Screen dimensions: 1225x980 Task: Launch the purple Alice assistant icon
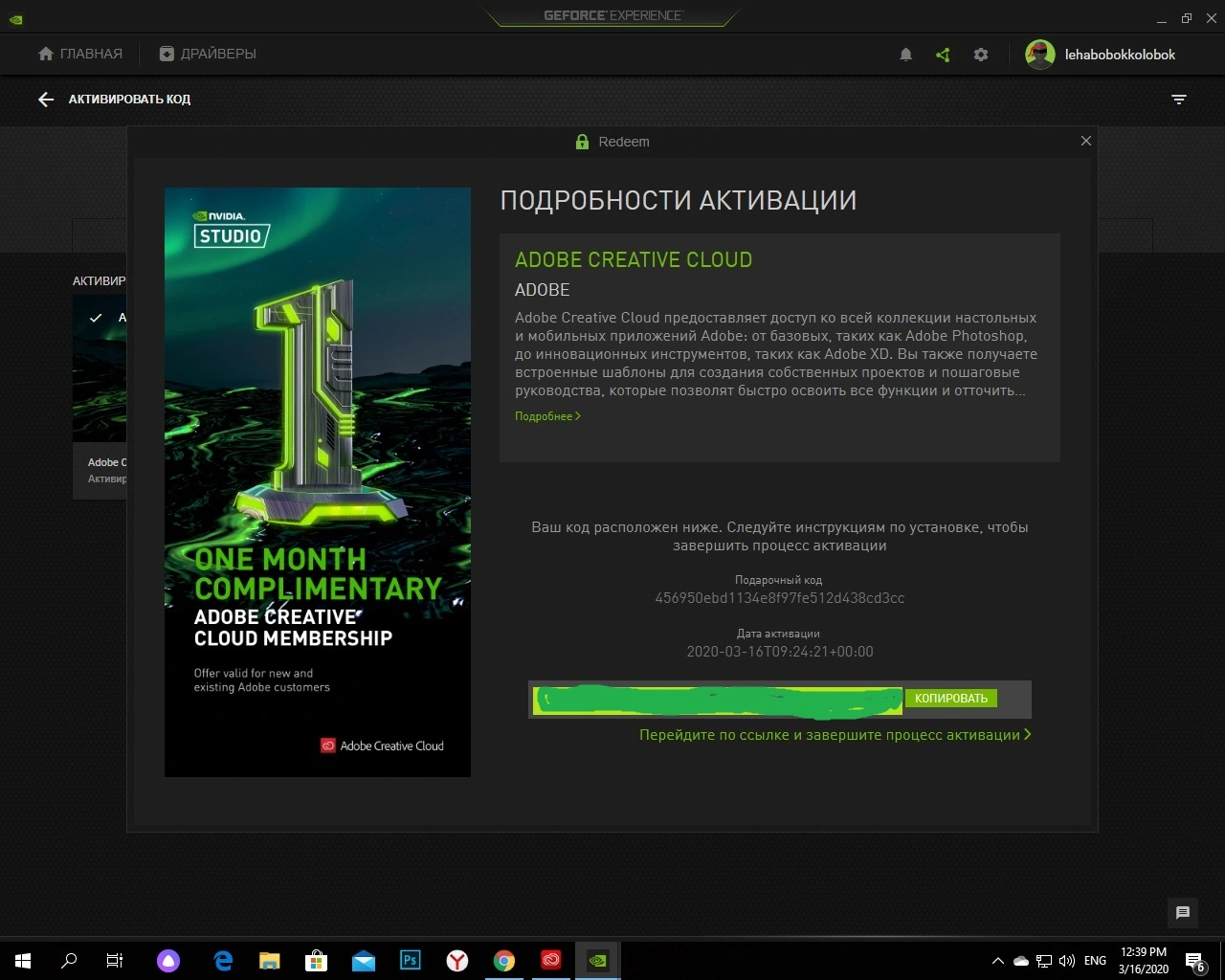167,961
